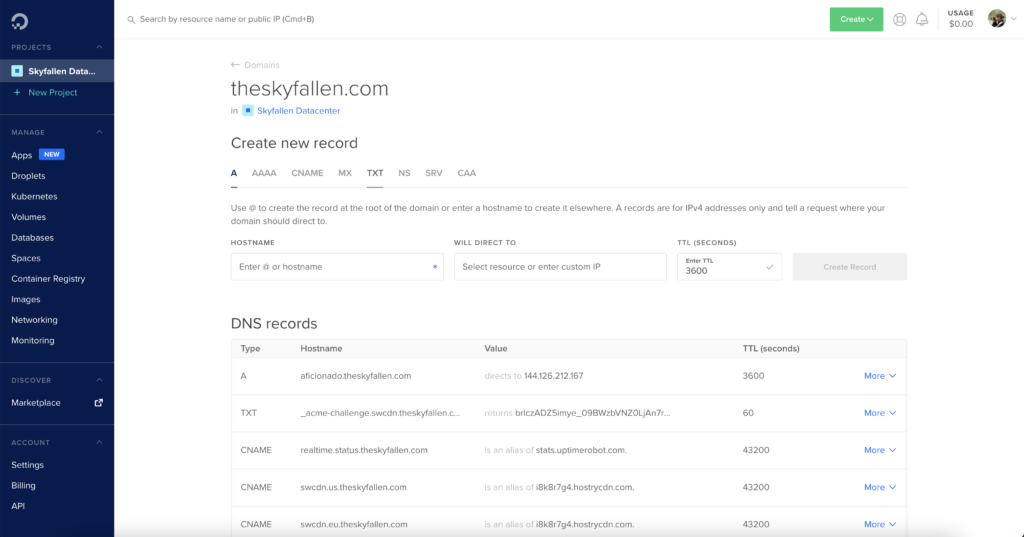
Task: Click the IP value 144.126.212.167
Action: (554, 376)
